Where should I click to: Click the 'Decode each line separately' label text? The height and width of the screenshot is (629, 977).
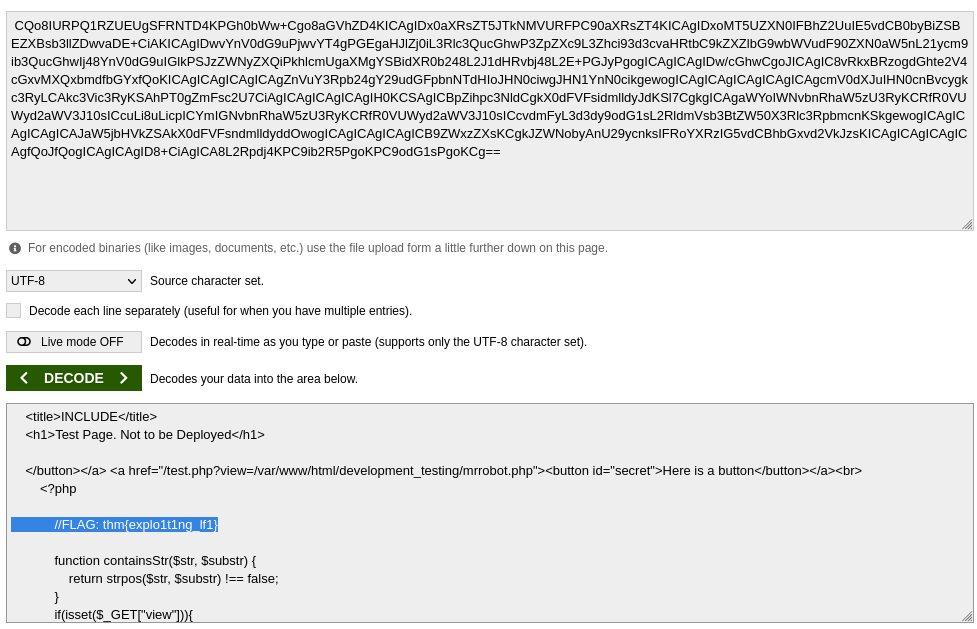pyautogui.click(x=220, y=311)
